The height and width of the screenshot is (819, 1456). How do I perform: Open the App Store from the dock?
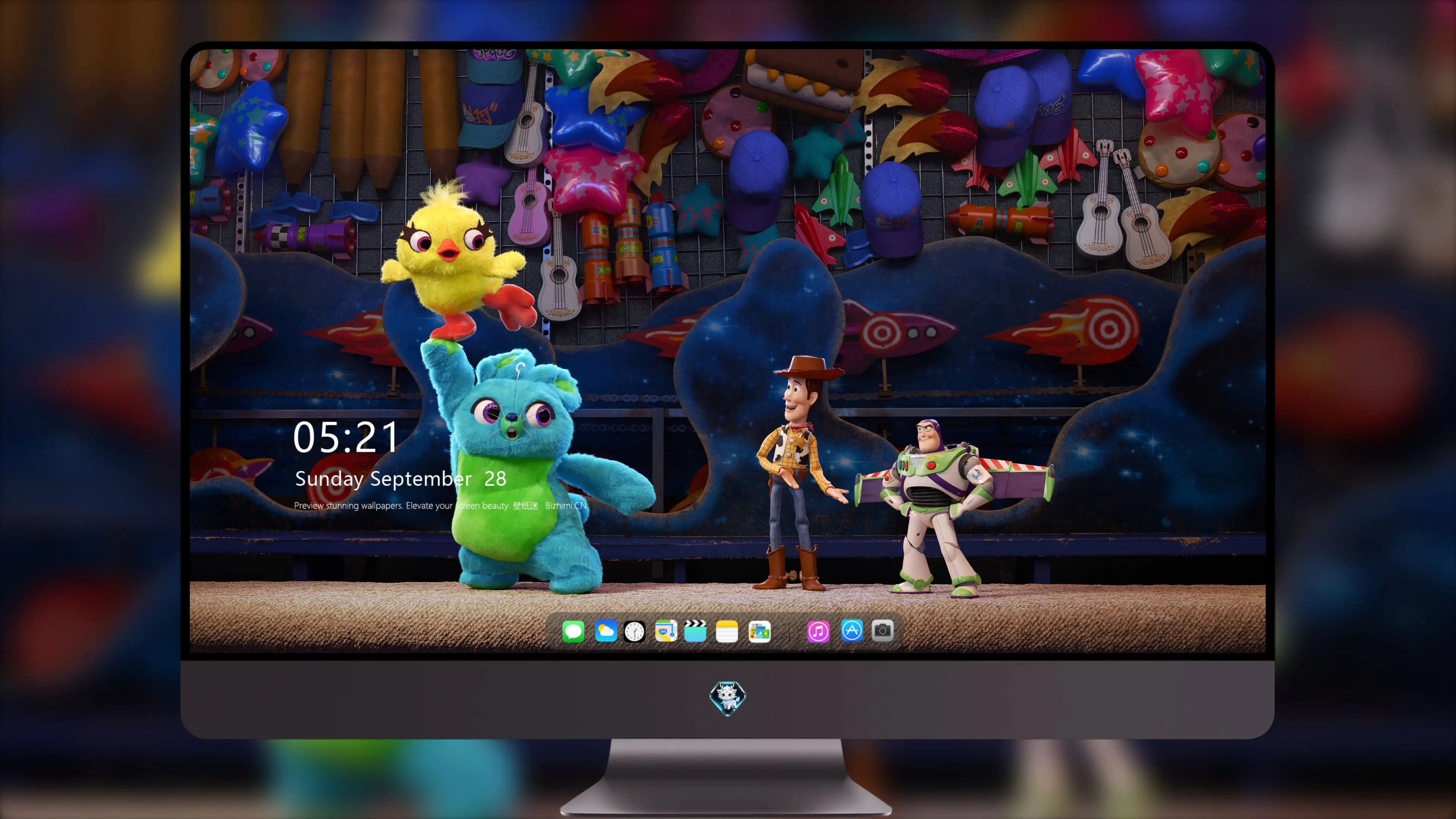coord(852,631)
